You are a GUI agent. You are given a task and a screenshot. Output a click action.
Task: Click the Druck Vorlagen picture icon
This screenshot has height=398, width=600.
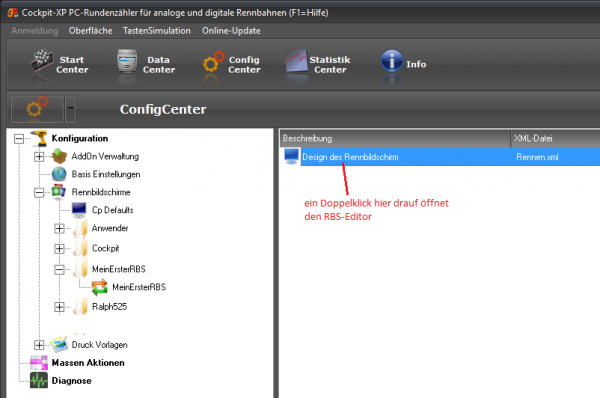pos(59,344)
